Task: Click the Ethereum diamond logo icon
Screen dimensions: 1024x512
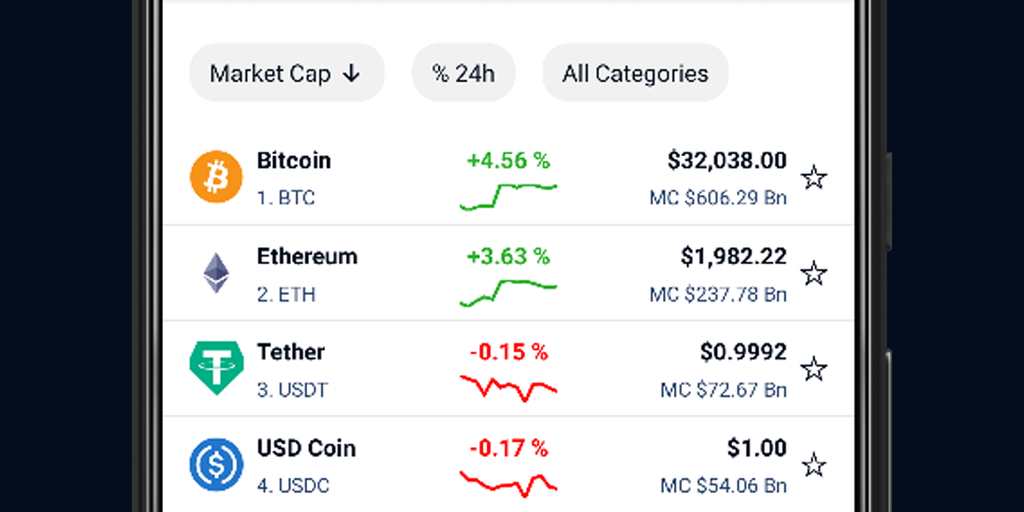Action: pyautogui.click(x=216, y=273)
